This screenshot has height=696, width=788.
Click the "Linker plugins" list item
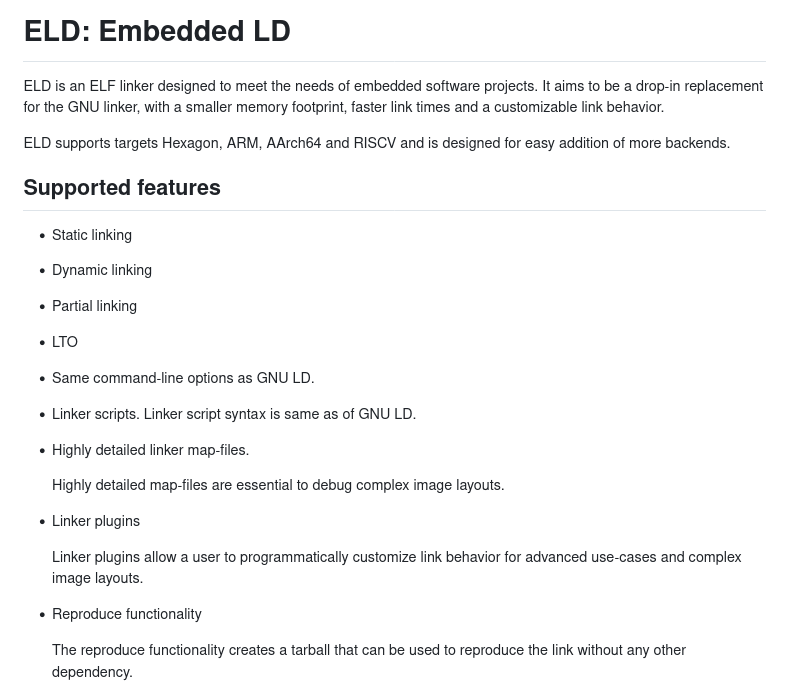(x=96, y=522)
